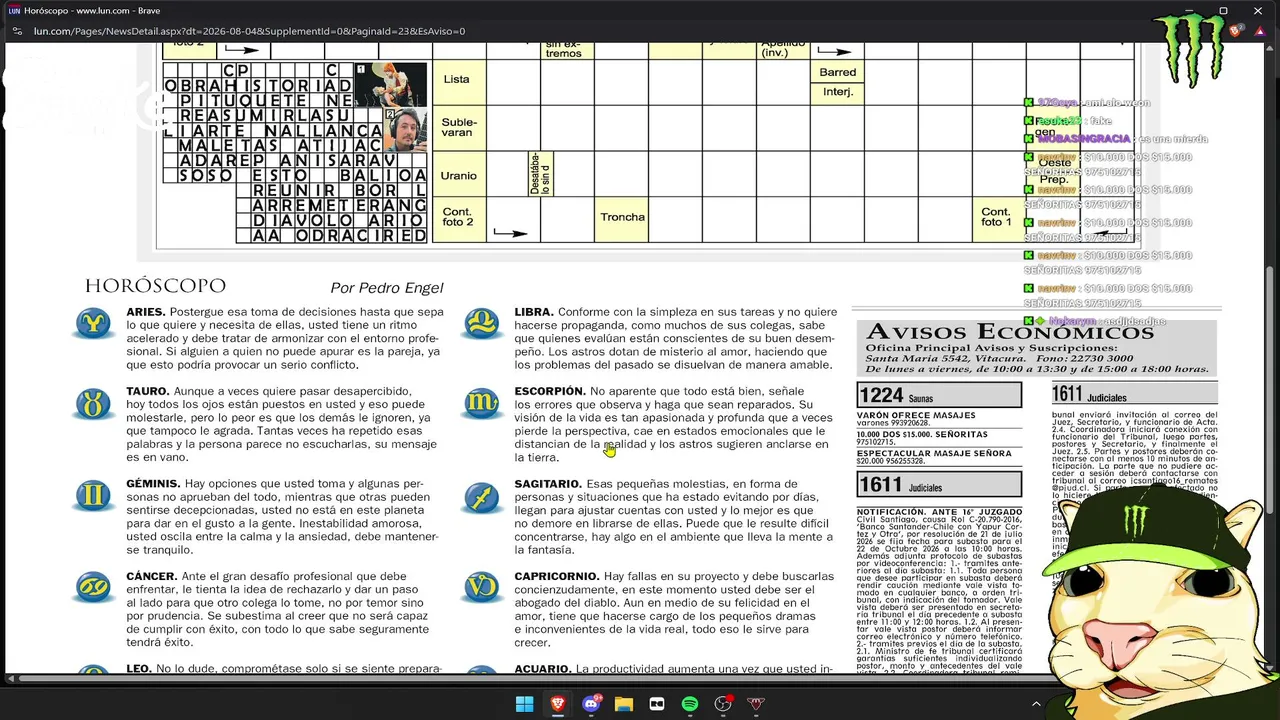
Task: Click the 'CAPRICORNIO.' sign name text
Action: (x=557, y=576)
